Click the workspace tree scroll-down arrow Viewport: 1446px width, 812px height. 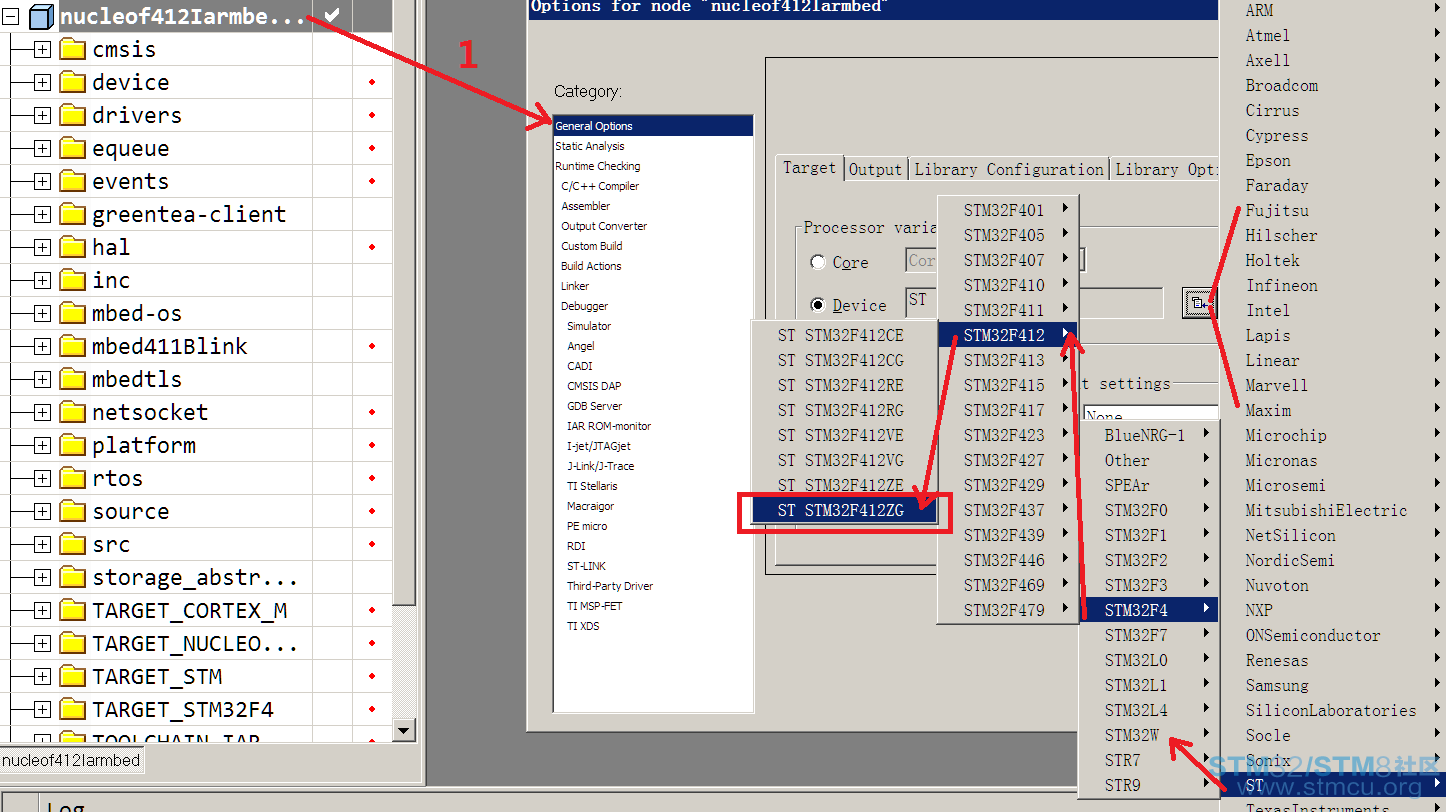pos(403,731)
